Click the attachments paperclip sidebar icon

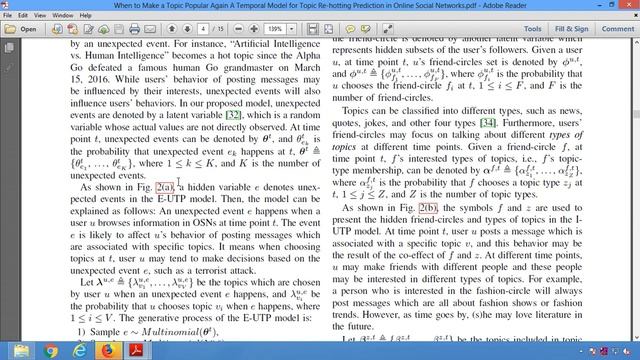point(9,67)
